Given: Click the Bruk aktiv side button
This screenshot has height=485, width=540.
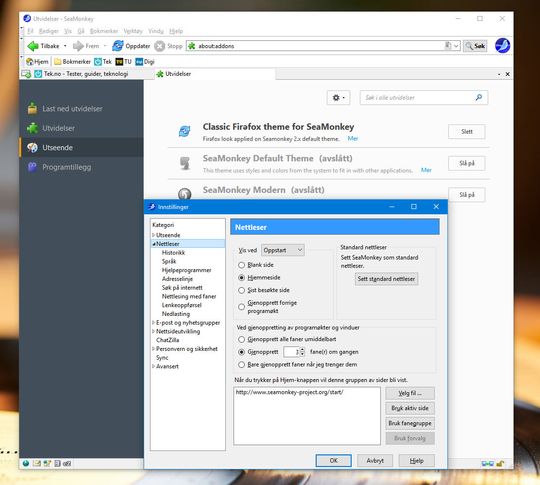Looking at the screenshot, I should (410, 408).
